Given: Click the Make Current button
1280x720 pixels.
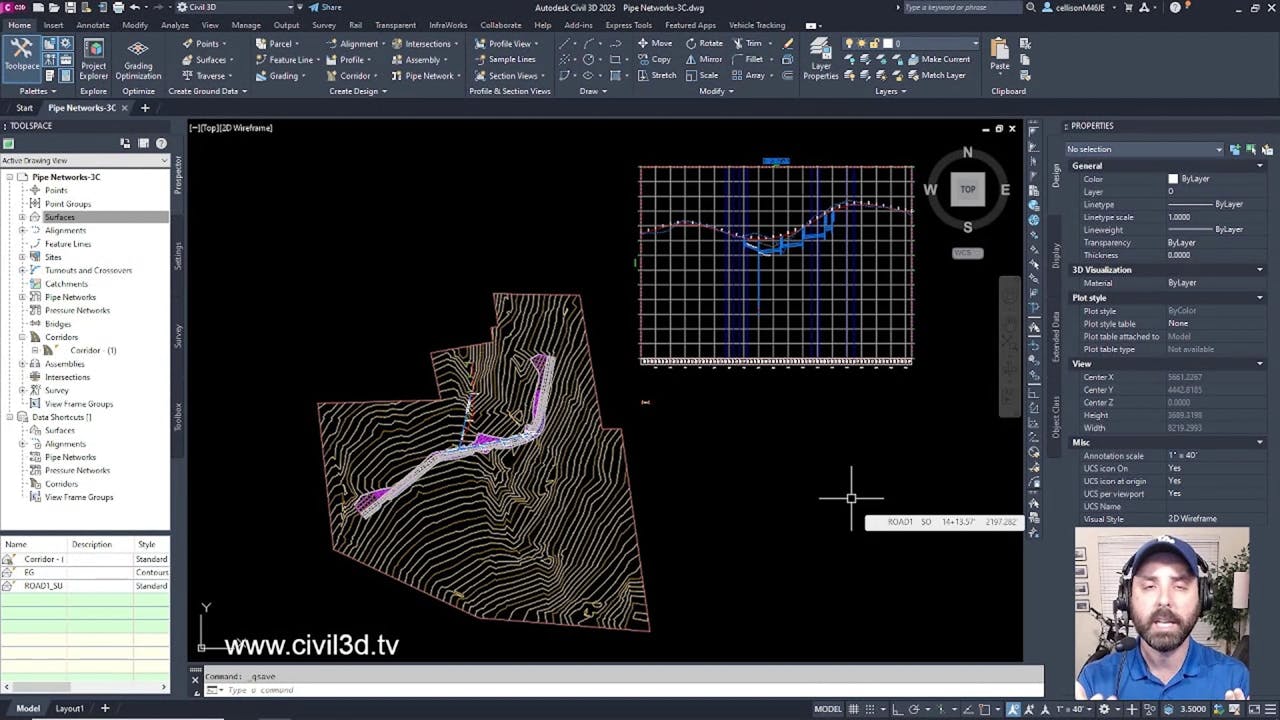Looking at the screenshot, I should pyautogui.click(x=941, y=58).
